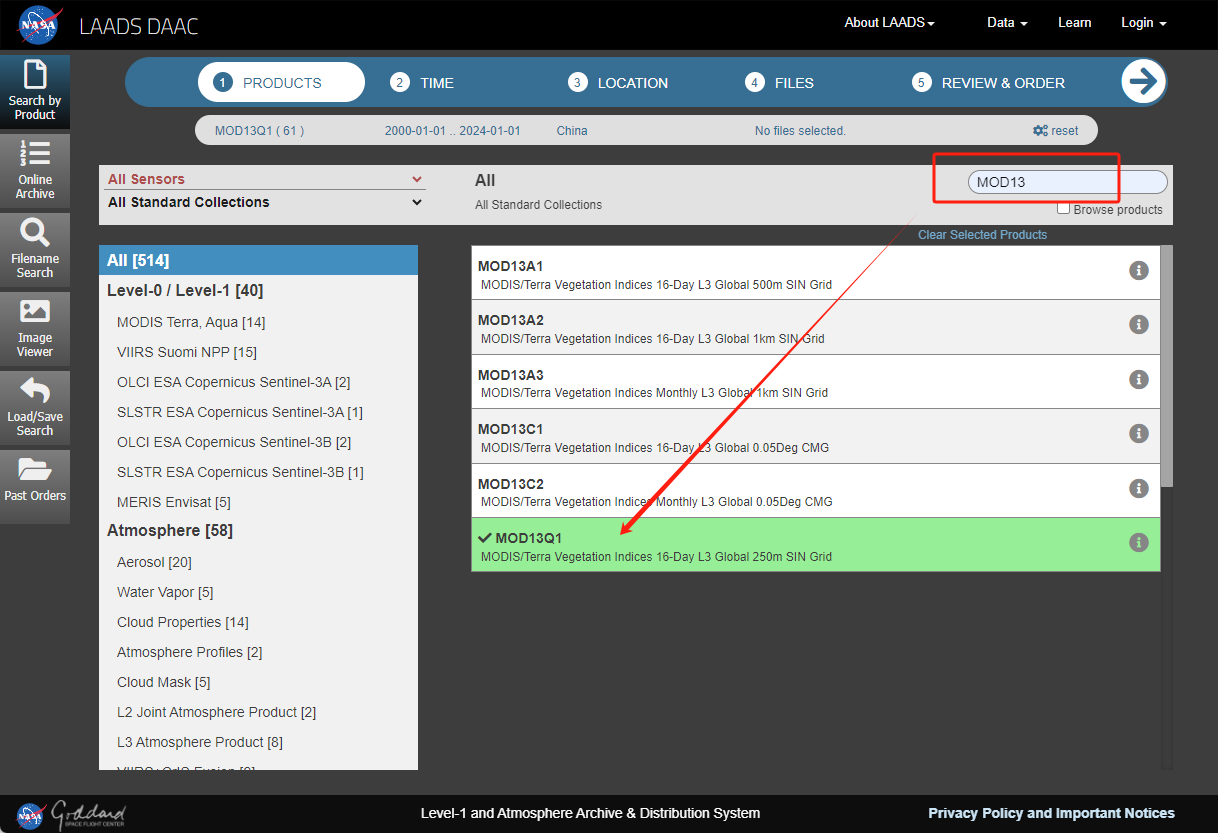Image resolution: width=1218 pixels, height=833 pixels.
Task: Click the Goddard Space Flight Center logo
Action: [71, 813]
